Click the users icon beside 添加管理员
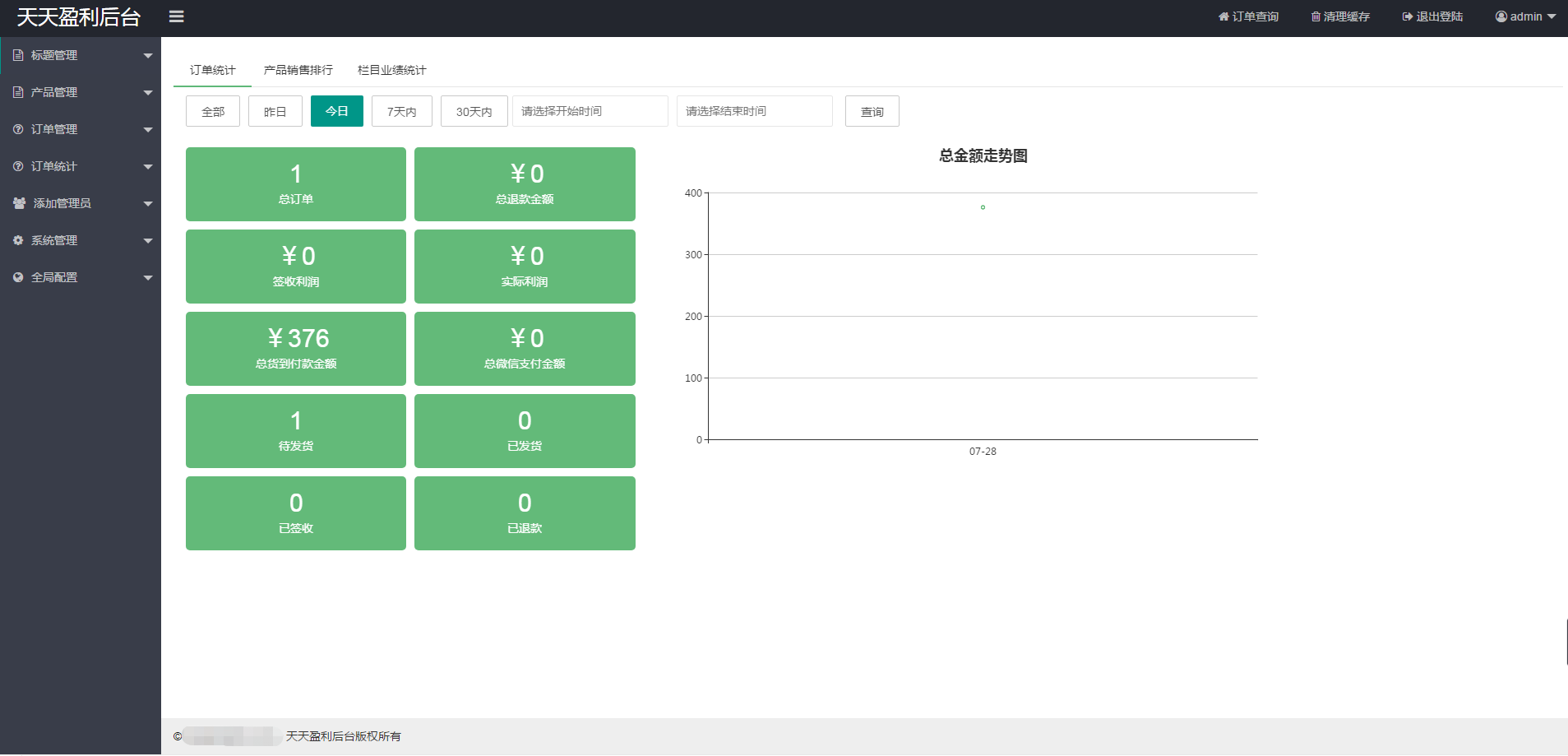Viewport: 1568px width, 756px height. click(x=19, y=203)
